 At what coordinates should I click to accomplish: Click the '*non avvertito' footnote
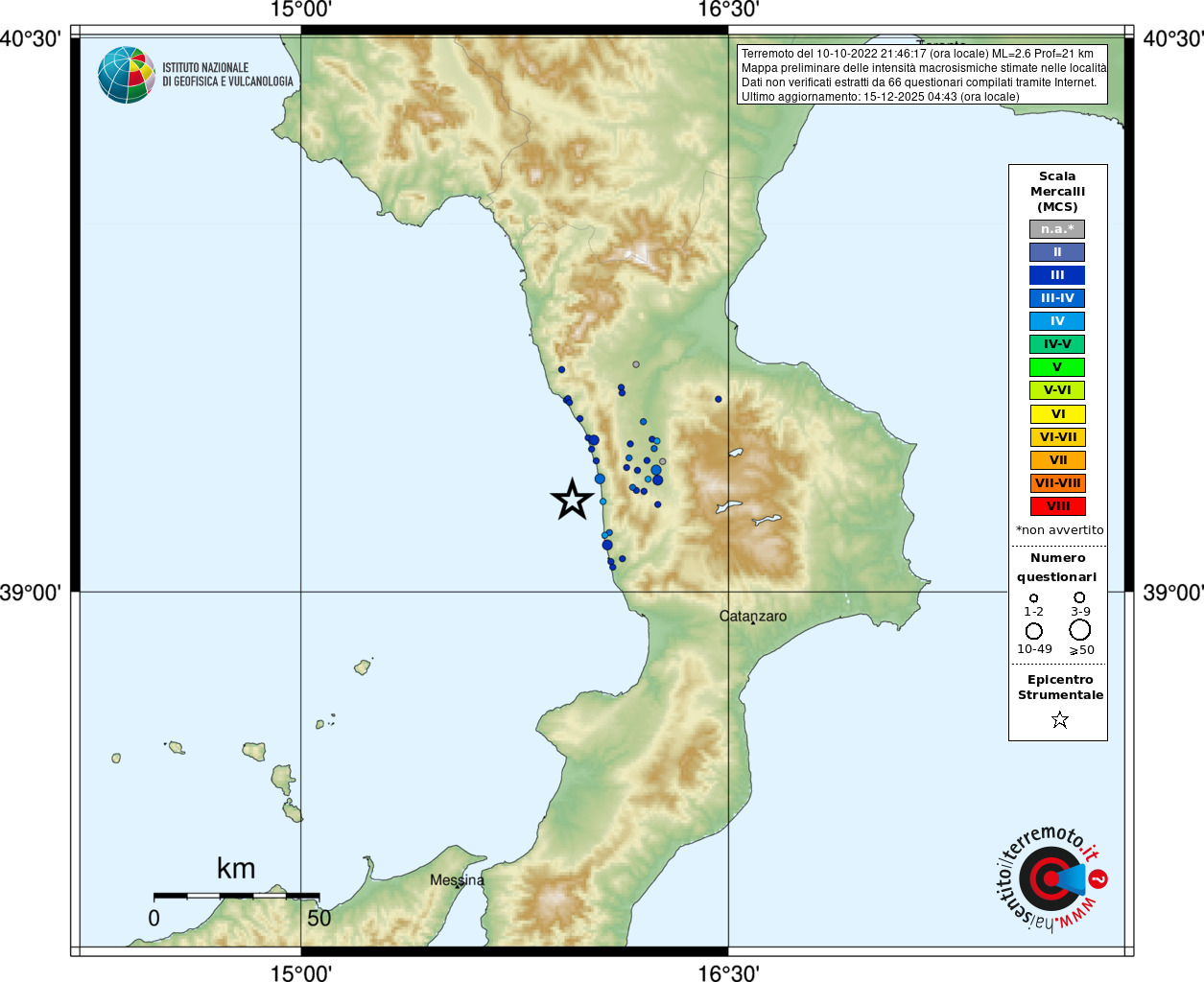tap(1059, 530)
